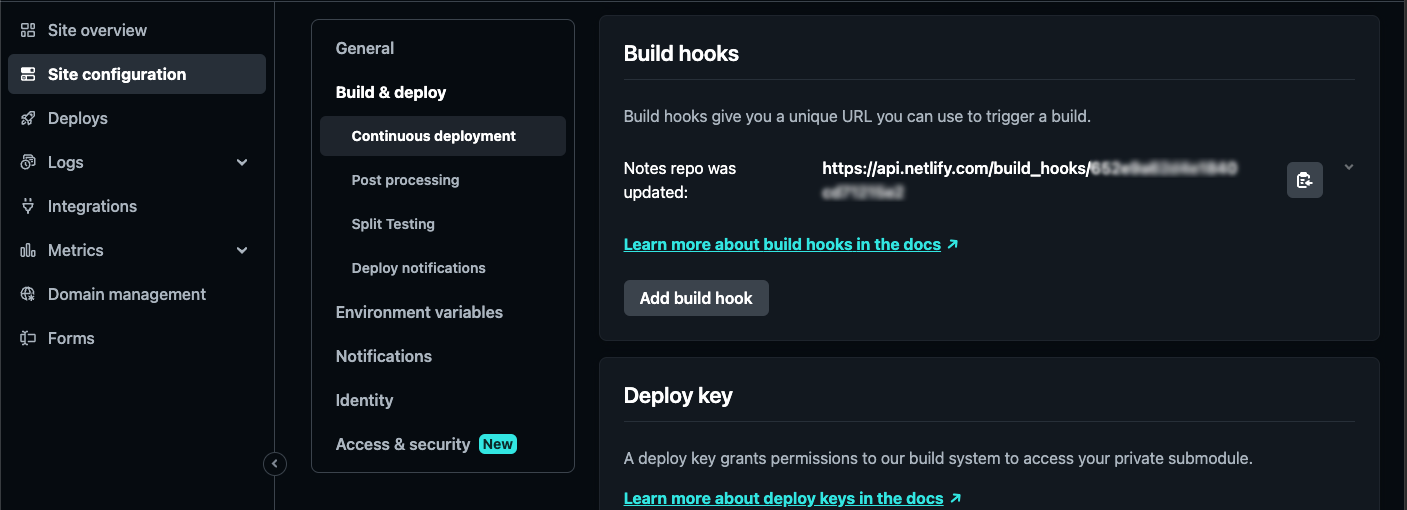Click the Deploys rocket icon
The image size is (1407, 510).
point(28,118)
